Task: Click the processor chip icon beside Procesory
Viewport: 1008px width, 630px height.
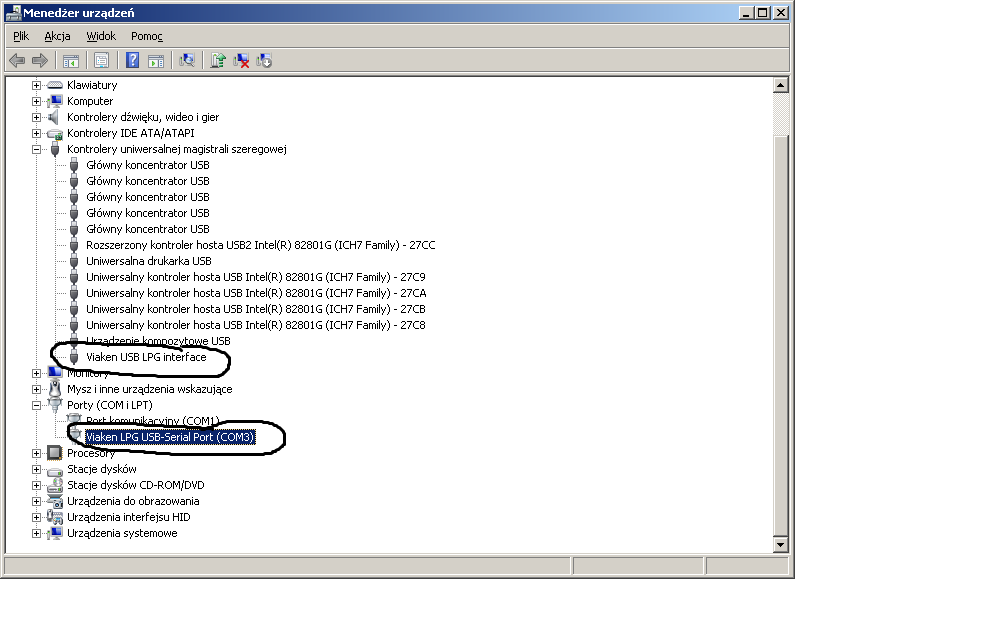Action: click(x=55, y=453)
